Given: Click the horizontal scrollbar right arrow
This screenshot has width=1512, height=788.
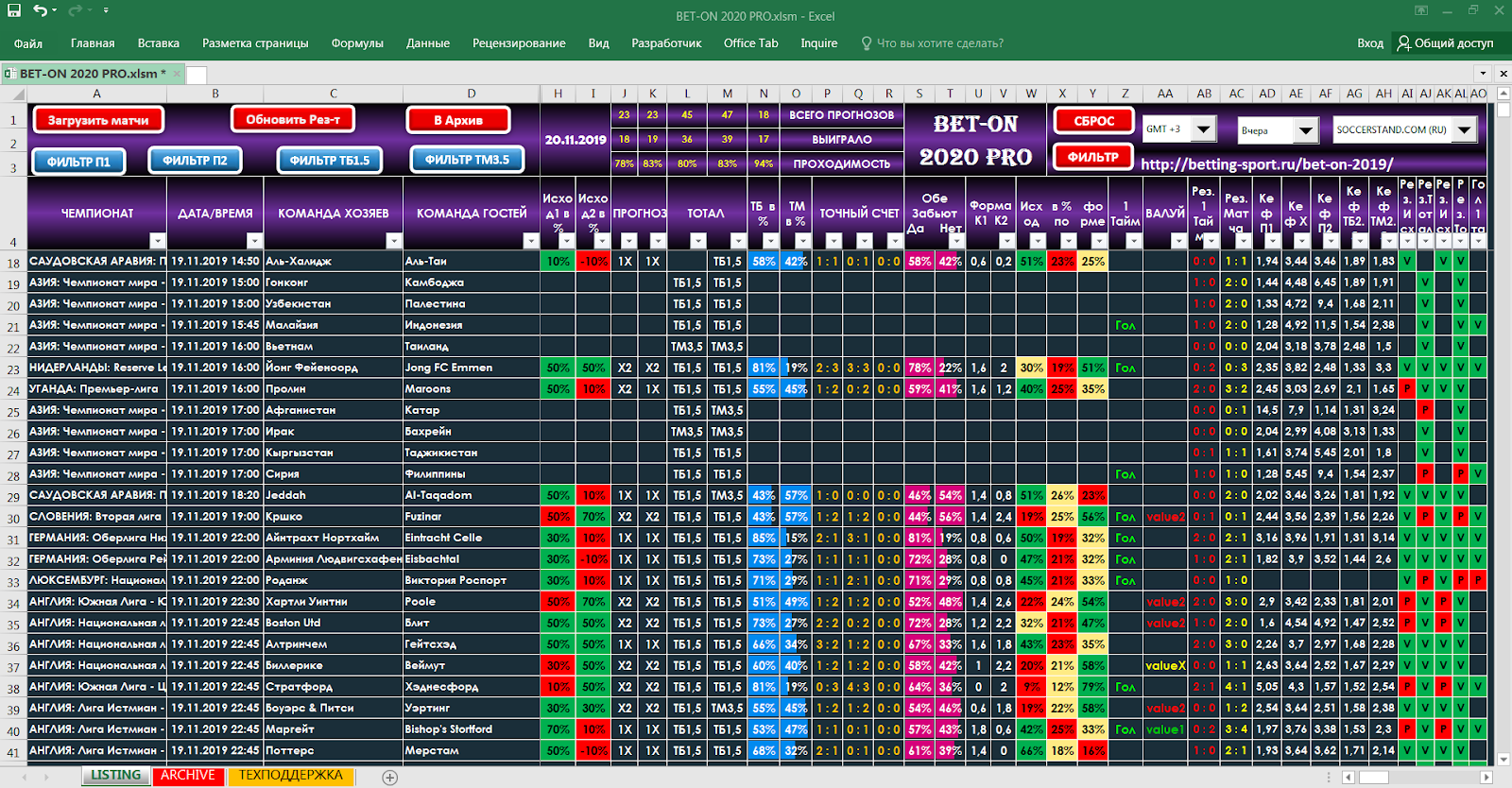Looking at the screenshot, I should (x=1486, y=777).
